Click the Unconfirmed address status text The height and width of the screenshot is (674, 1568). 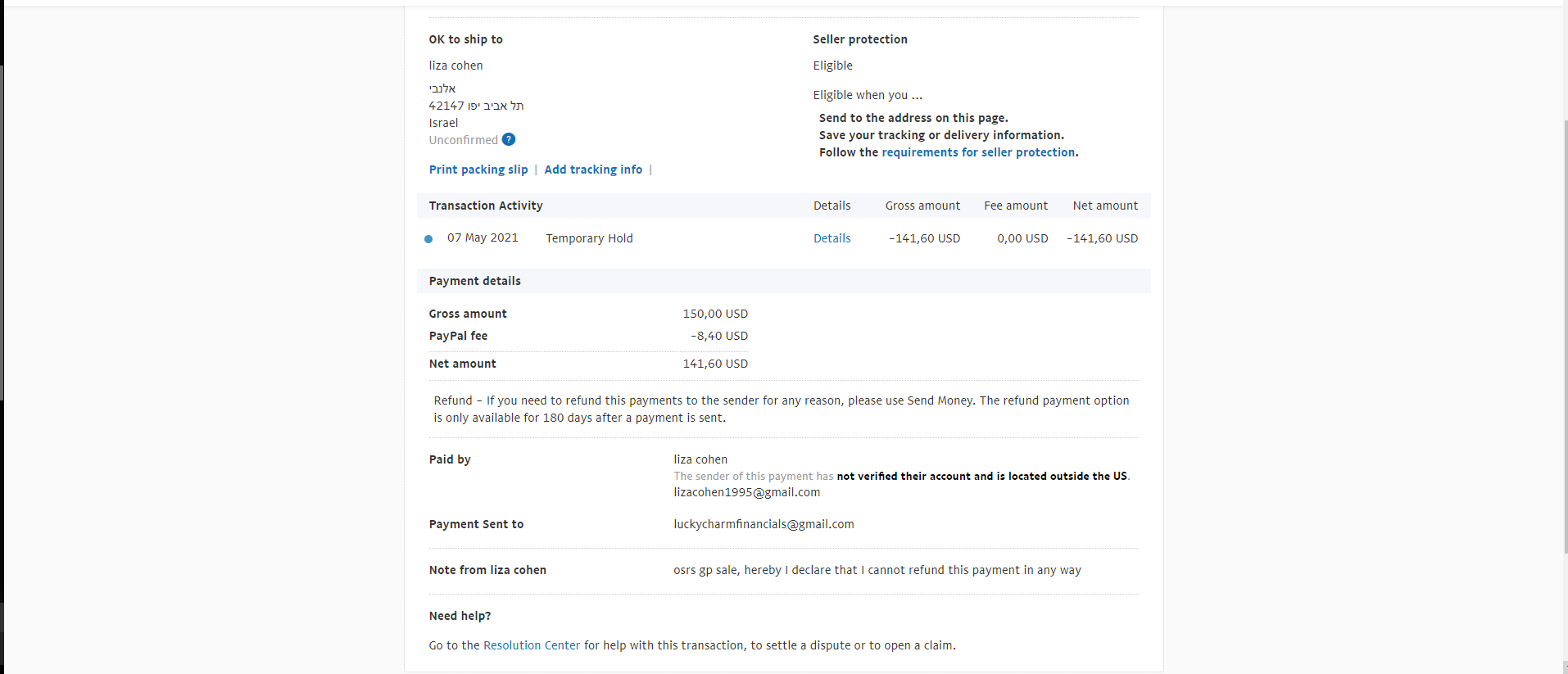pyautogui.click(x=463, y=140)
